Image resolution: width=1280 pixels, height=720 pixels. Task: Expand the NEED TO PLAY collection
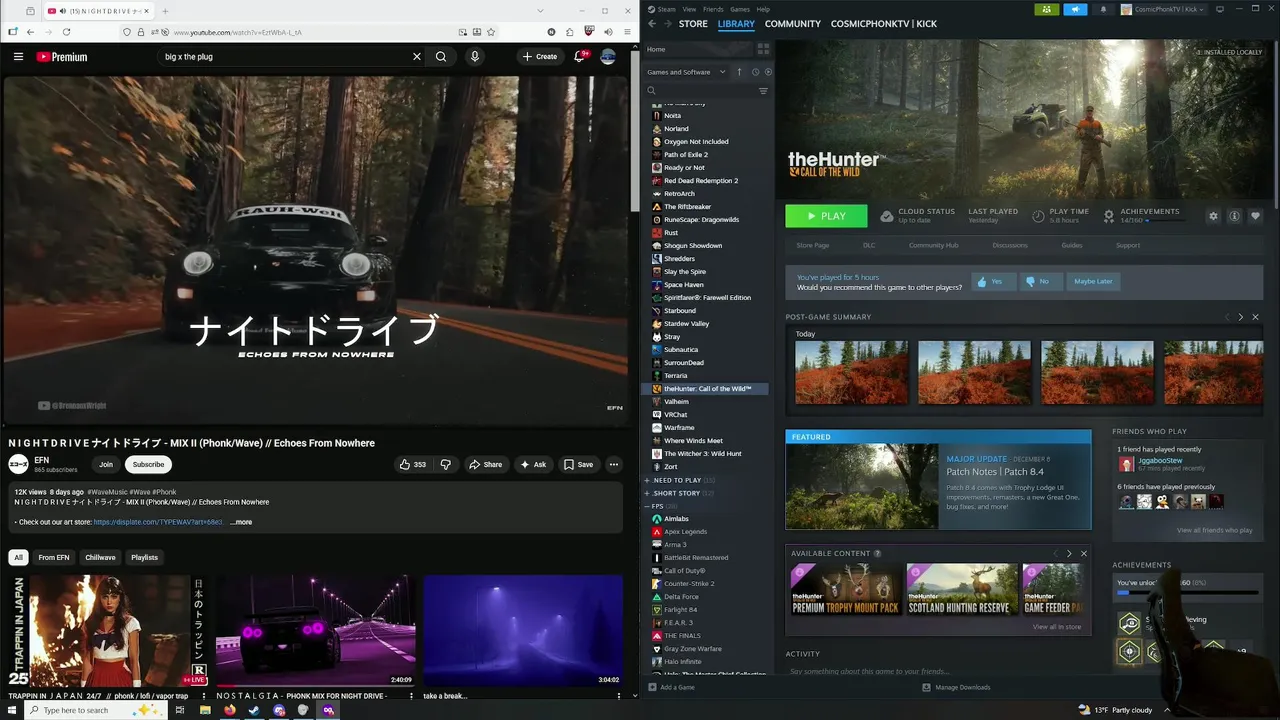647,480
